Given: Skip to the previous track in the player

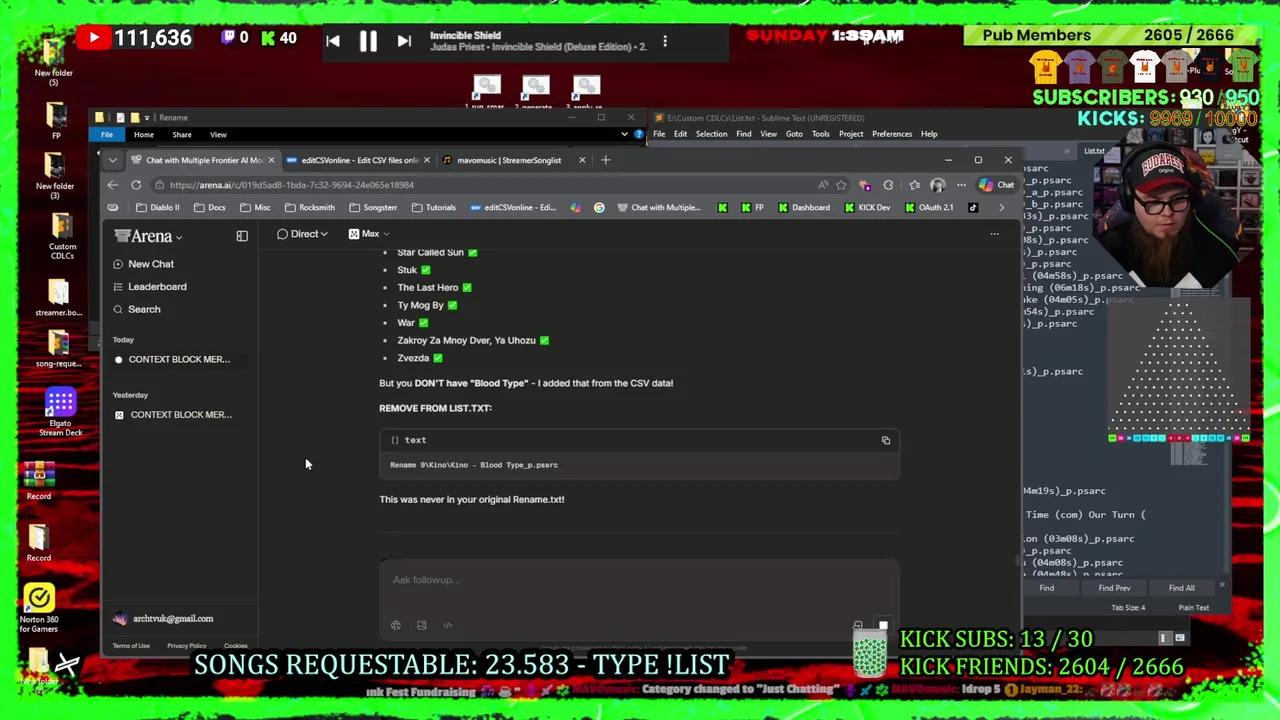Looking at the screenshot, I should pos(333,41).
